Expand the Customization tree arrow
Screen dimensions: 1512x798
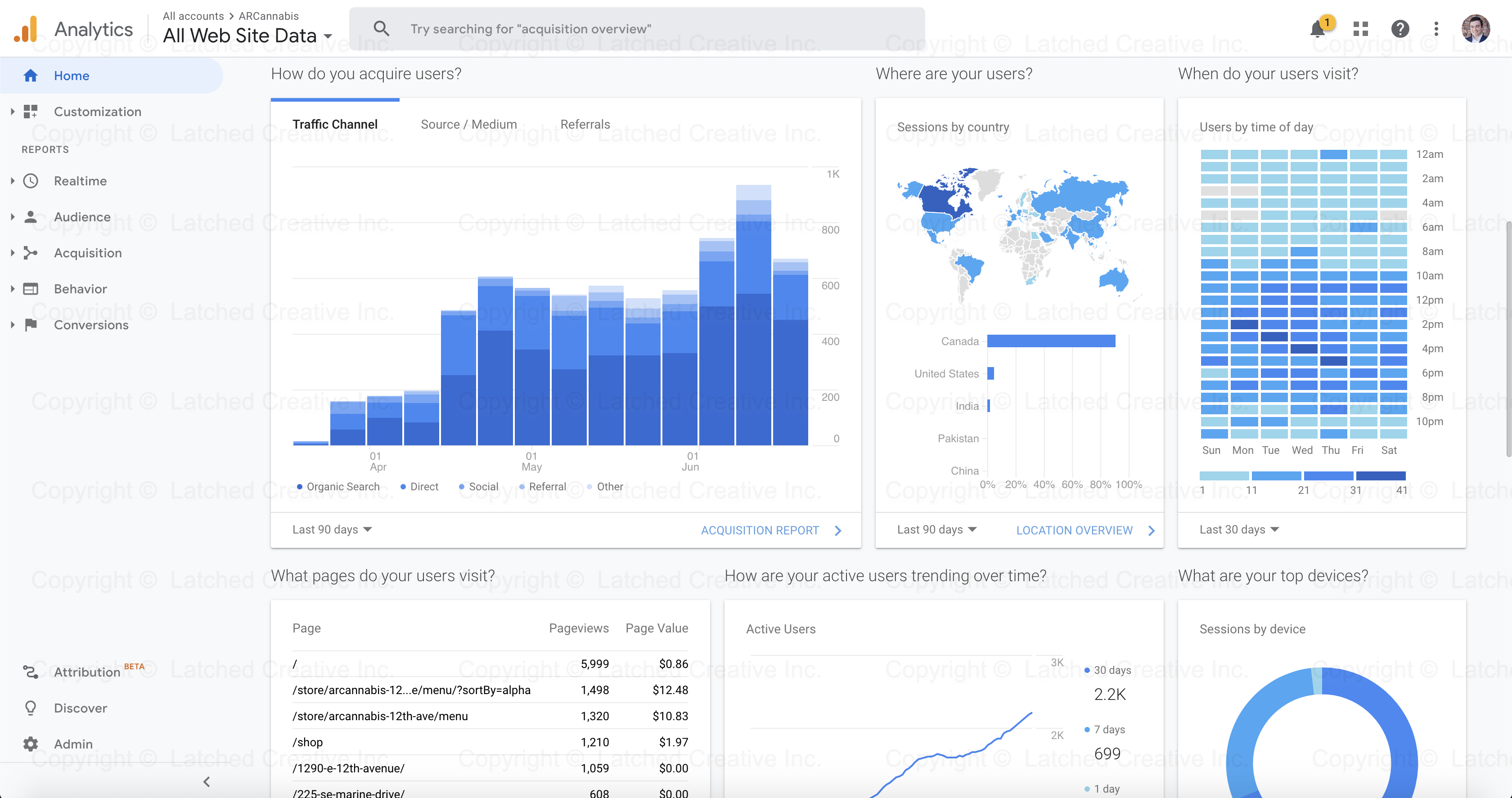pos(12,112)
